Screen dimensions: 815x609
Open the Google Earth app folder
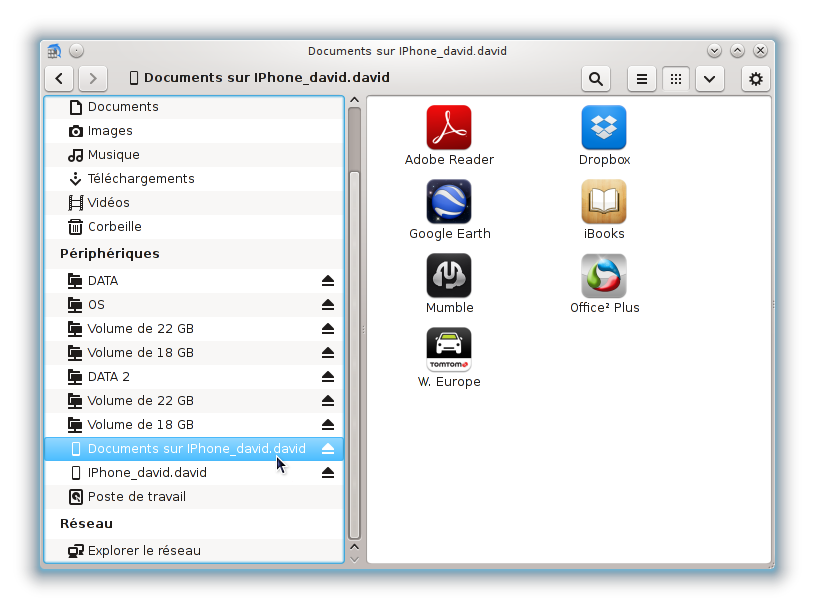tap(449, 210)
